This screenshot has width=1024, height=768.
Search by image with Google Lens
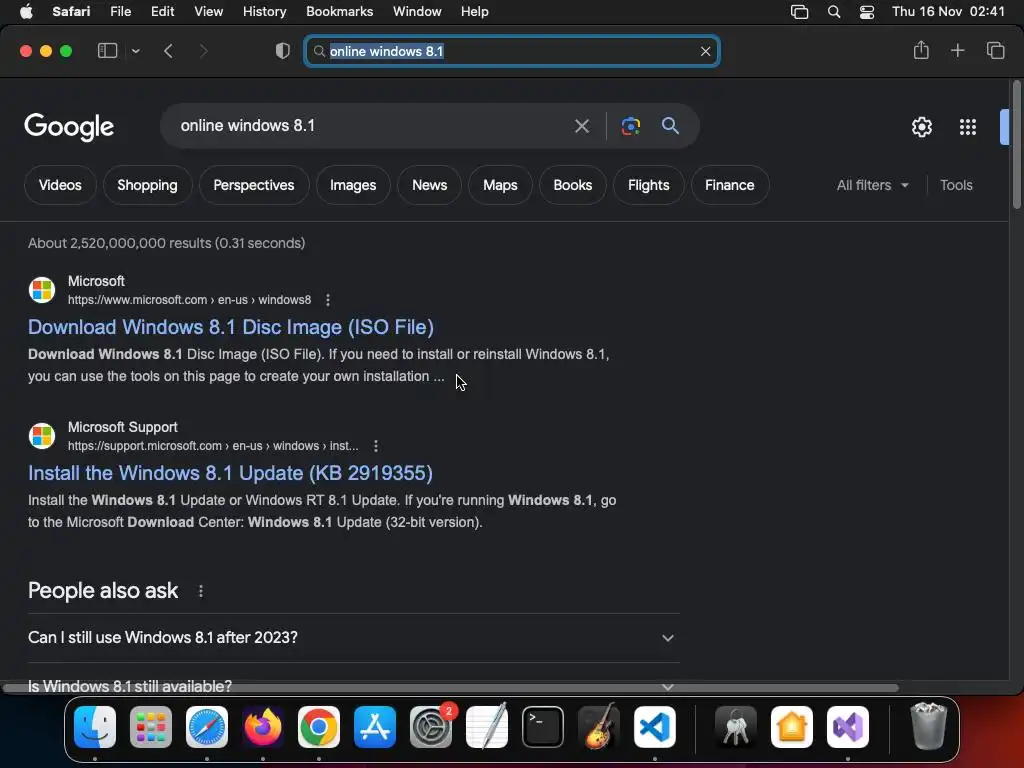click(630, 125)
